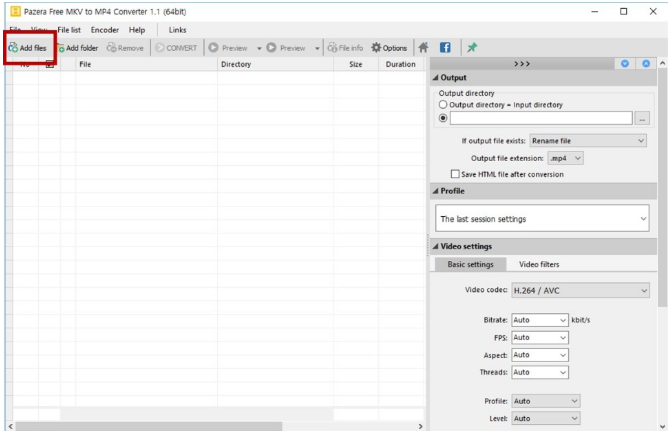Image resolution: width=672 pixels, height=435 pixels.
Task: Maximize the converter window
Action: 624,12
